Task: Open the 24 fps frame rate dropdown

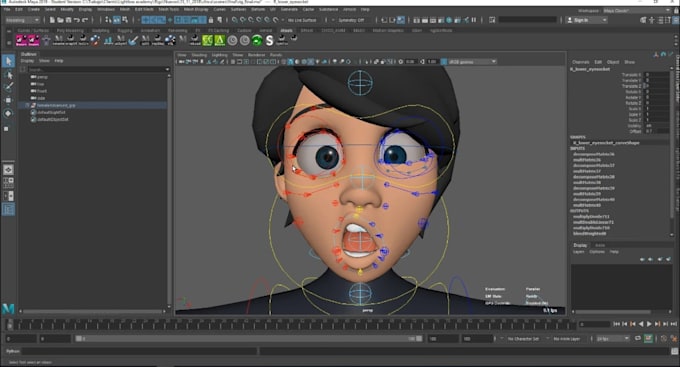Action: pos(612,338)
